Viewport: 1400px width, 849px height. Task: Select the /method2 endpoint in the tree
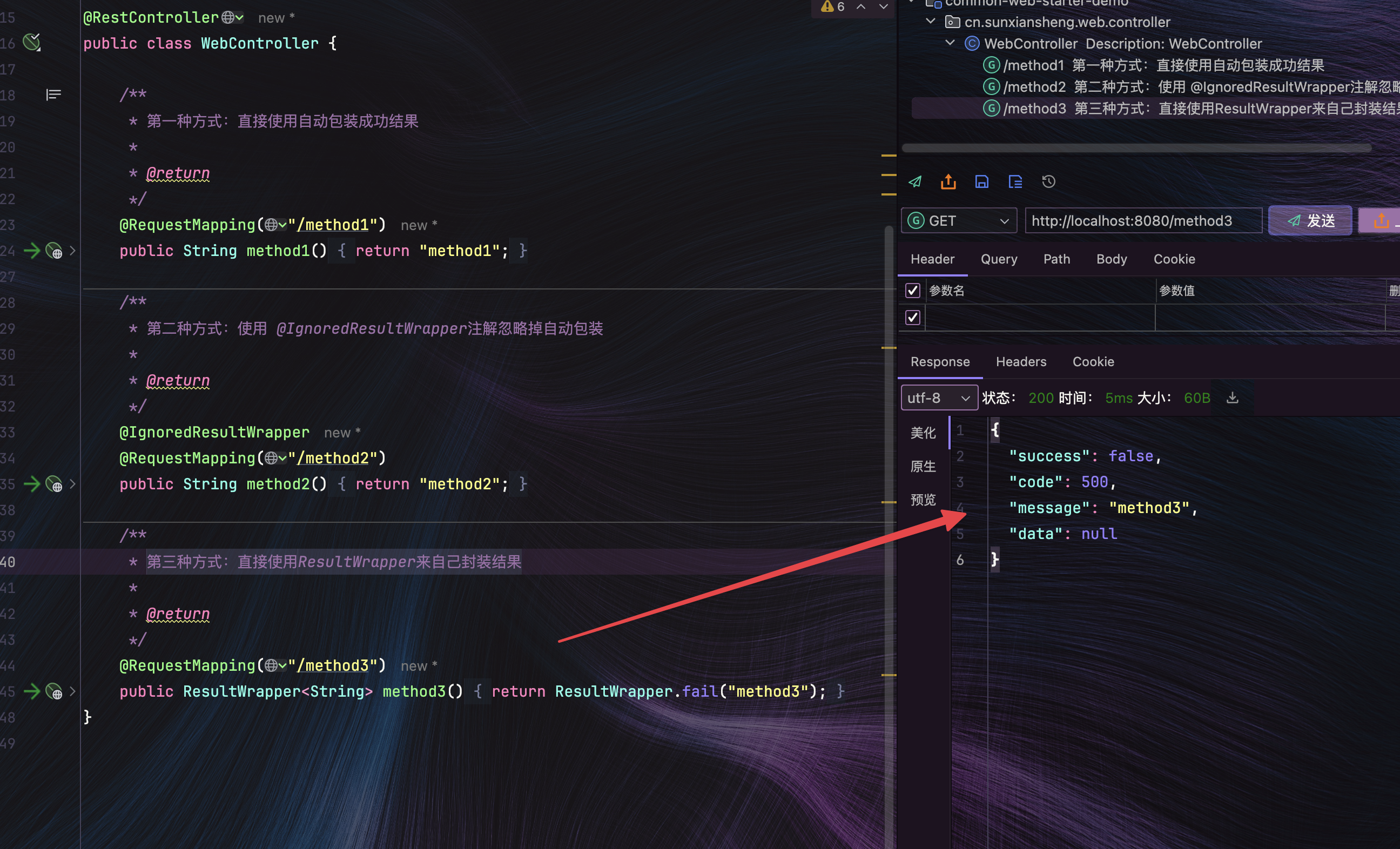tap(1191, 86)
